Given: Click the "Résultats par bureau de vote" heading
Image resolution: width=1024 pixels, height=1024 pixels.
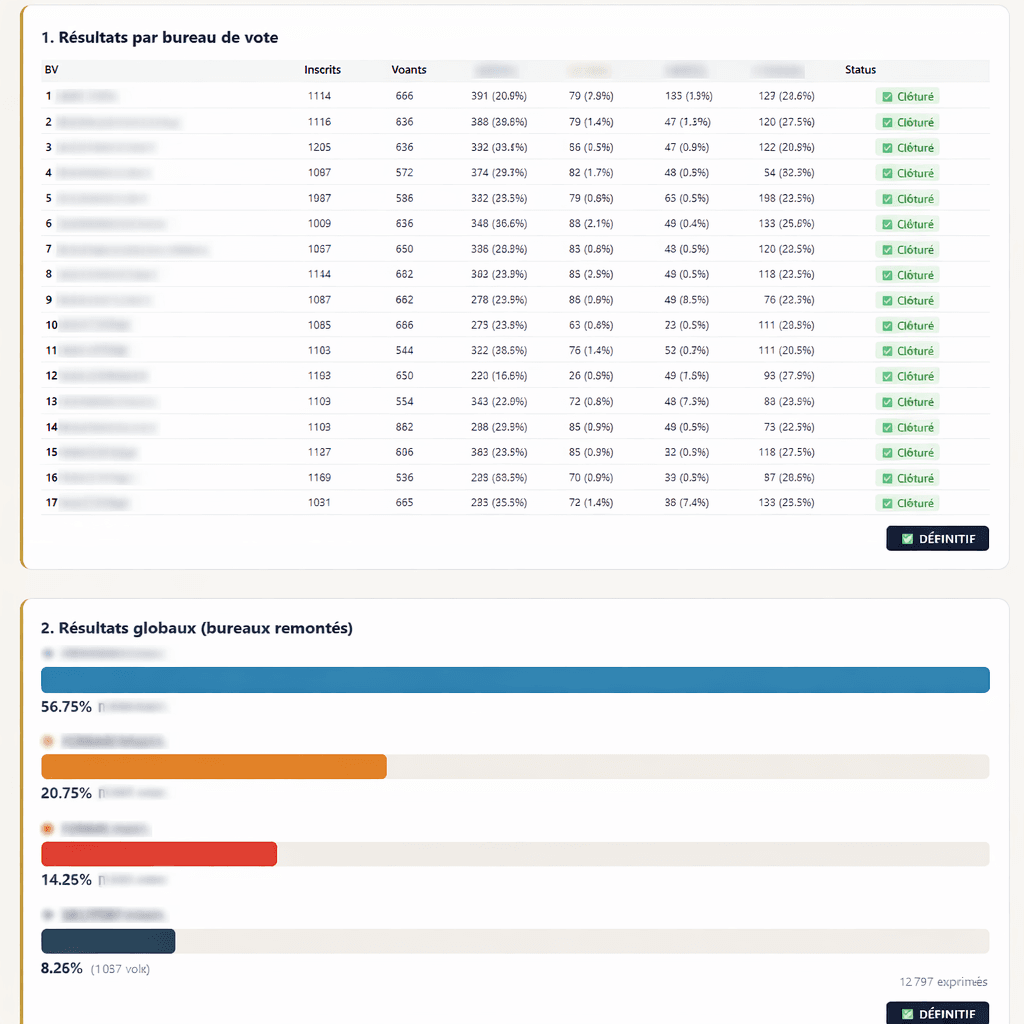Looking at the screenshot, I should [x=159, y=38].
